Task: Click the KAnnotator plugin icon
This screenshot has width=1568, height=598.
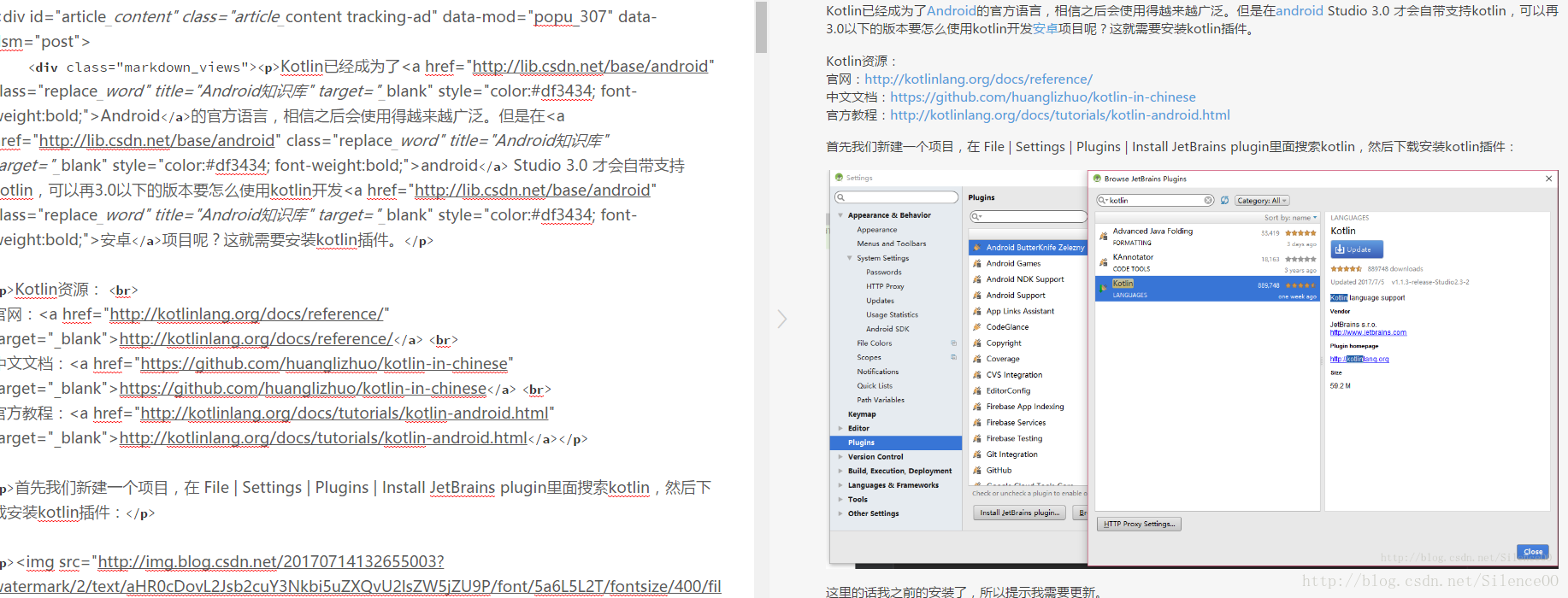Action: [1104, 262]
